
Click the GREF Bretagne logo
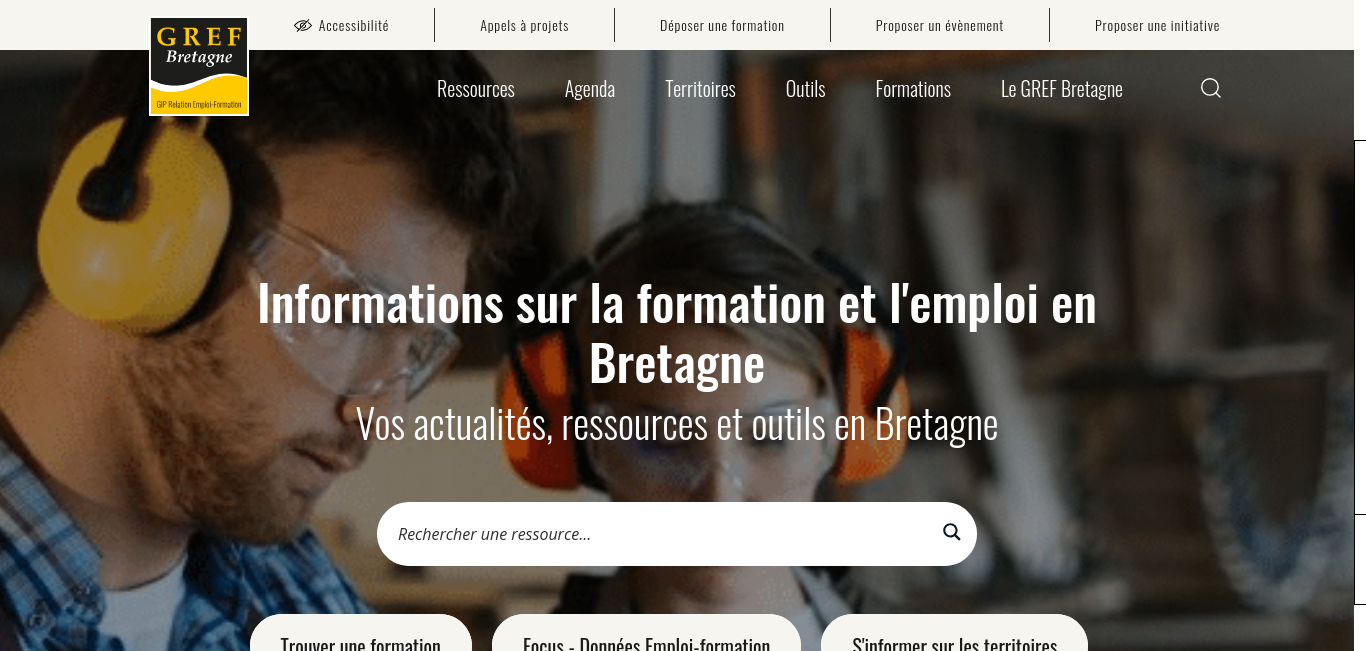[199, 67]
